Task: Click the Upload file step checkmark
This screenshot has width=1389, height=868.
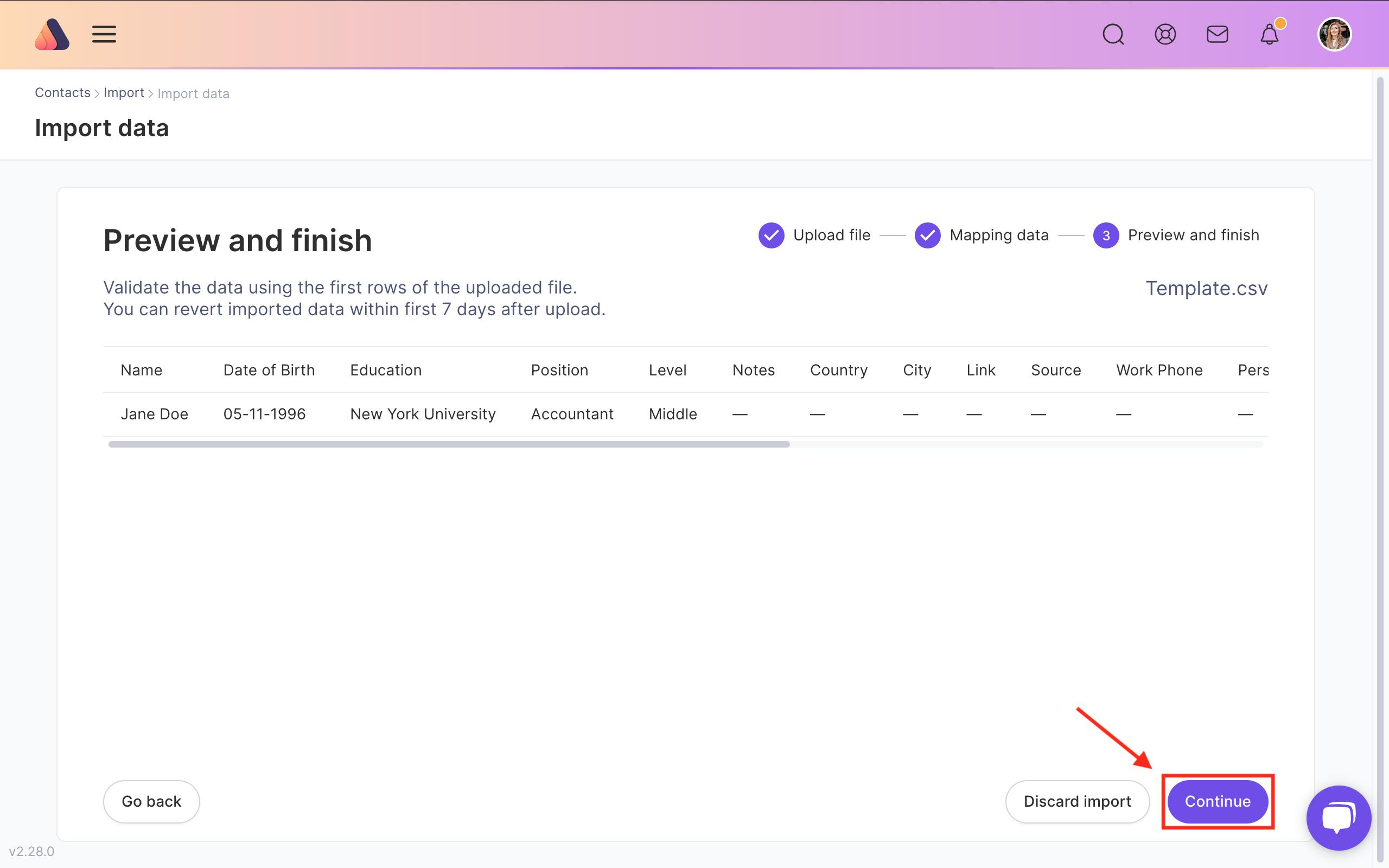Action: point(771,235)
